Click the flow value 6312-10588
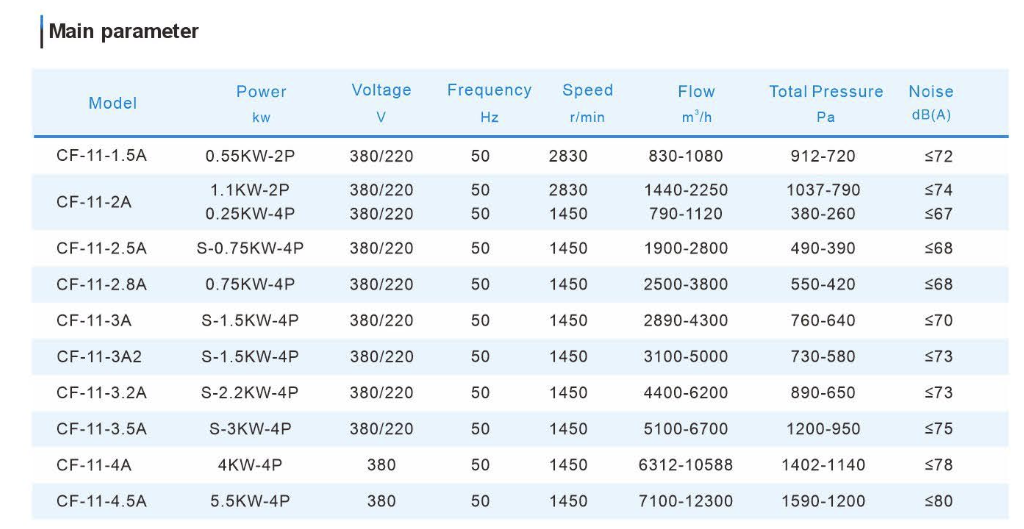Image resolution: width=1024 pixels, height=529 pixels. pyautogui.click(x=685, y=465)
